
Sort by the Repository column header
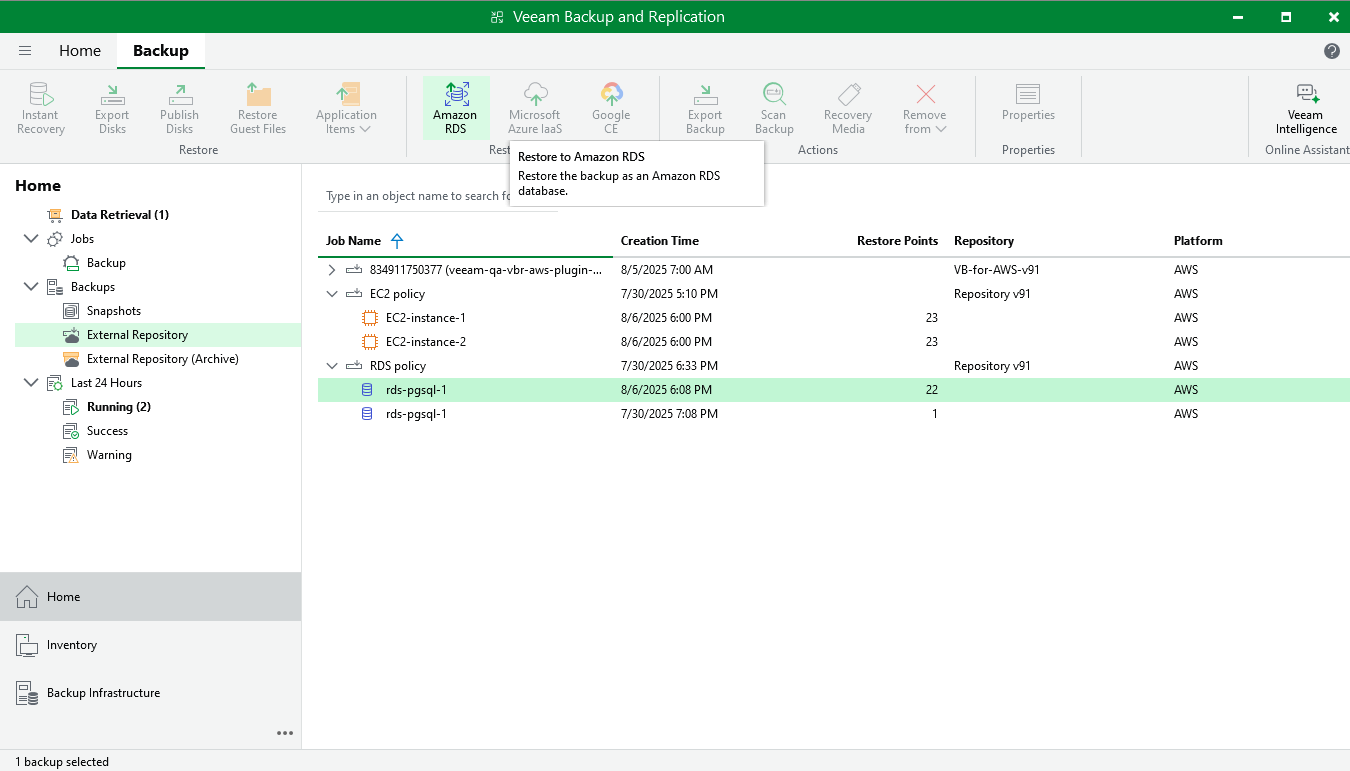tap(984, 241)
